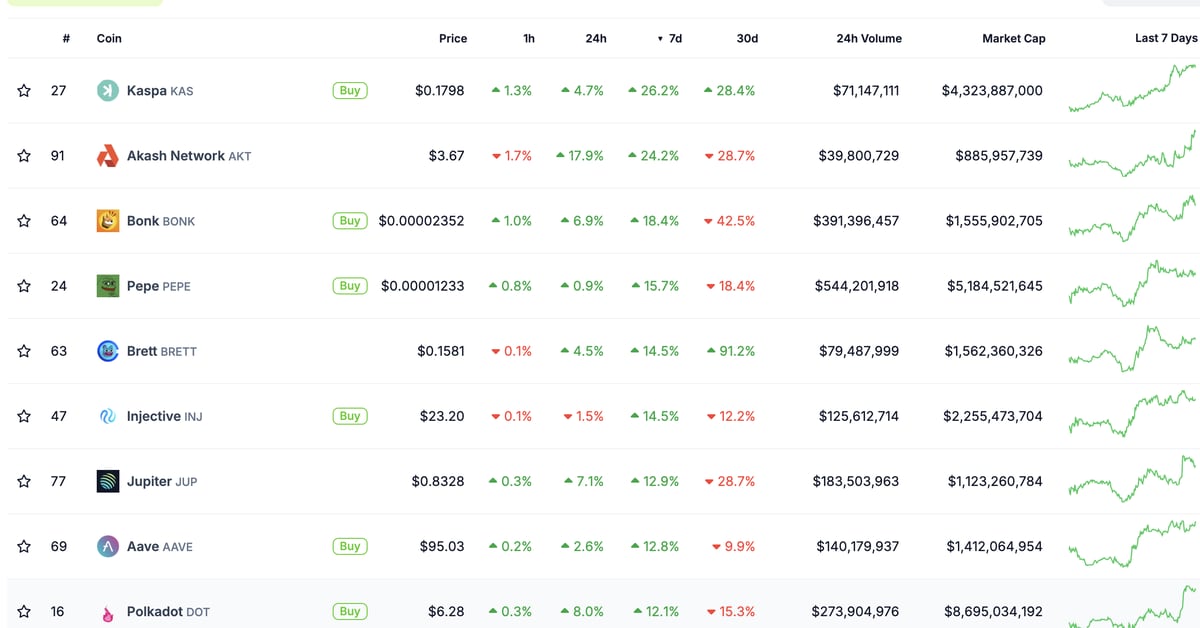Sort by the 24h change header
Viewport: 1200px width, 628px height.
pyautogui.click(x=596, y=39)
